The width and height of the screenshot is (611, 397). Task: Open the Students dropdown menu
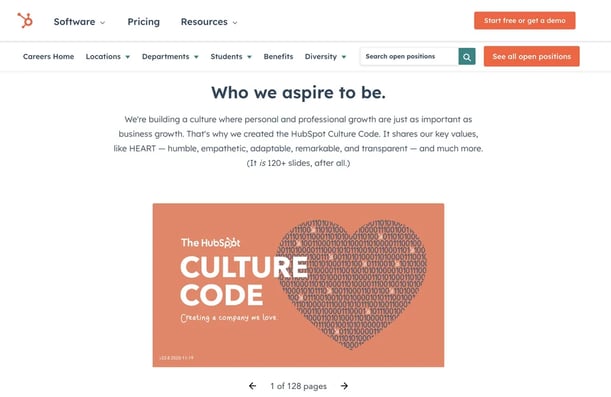click(x=231, y=56)
